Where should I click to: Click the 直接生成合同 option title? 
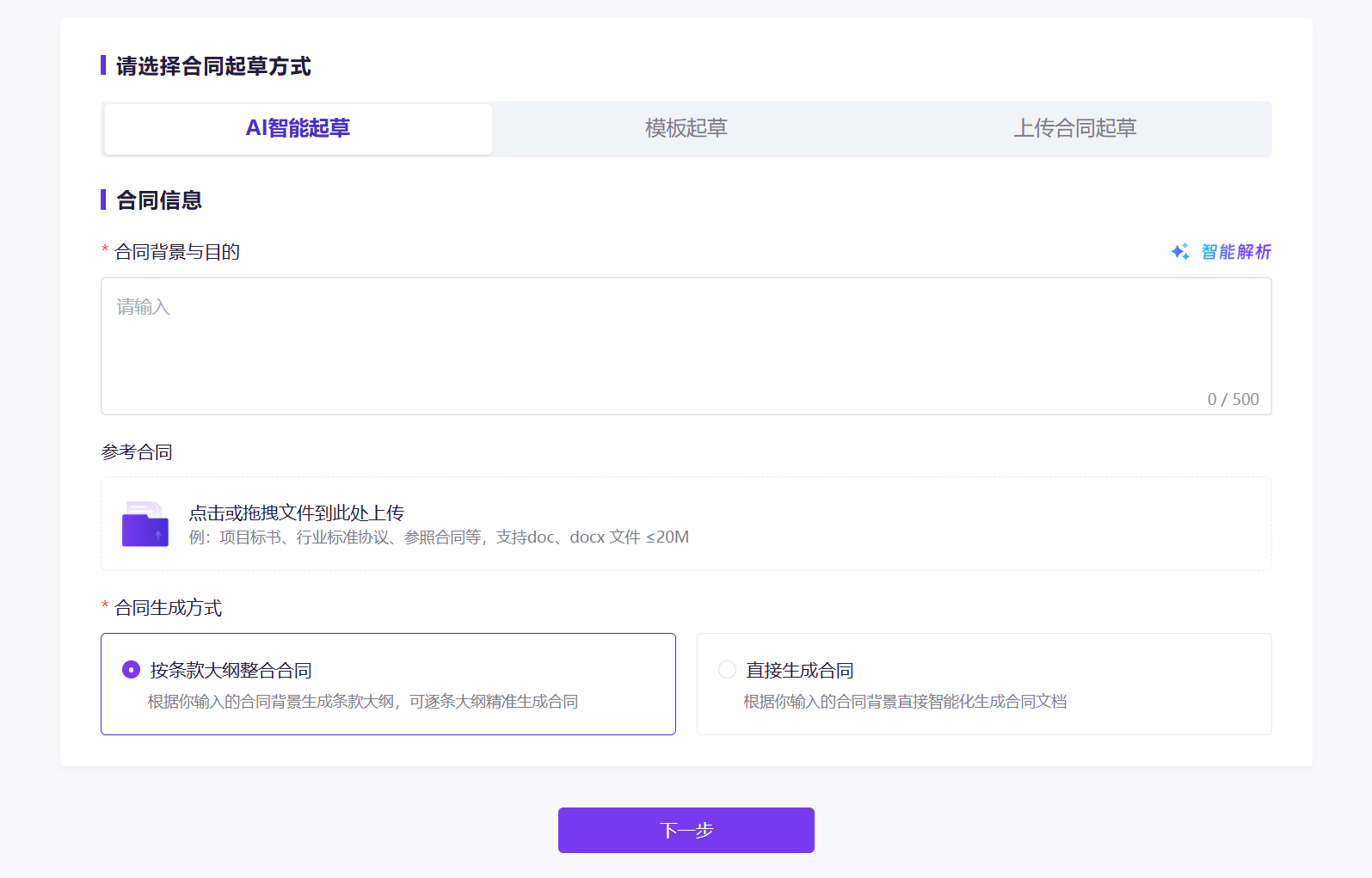point(799,671)
